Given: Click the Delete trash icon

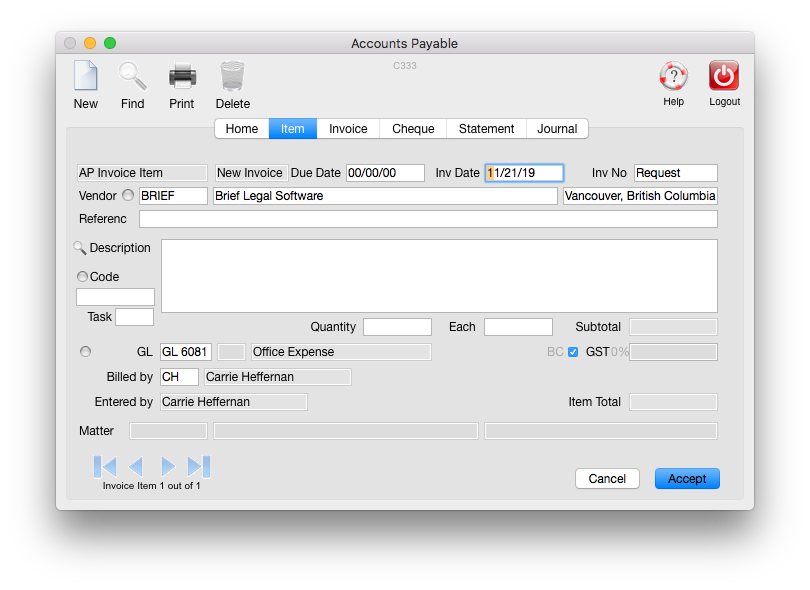Looking at the screenshot, I should coord(232,78).
